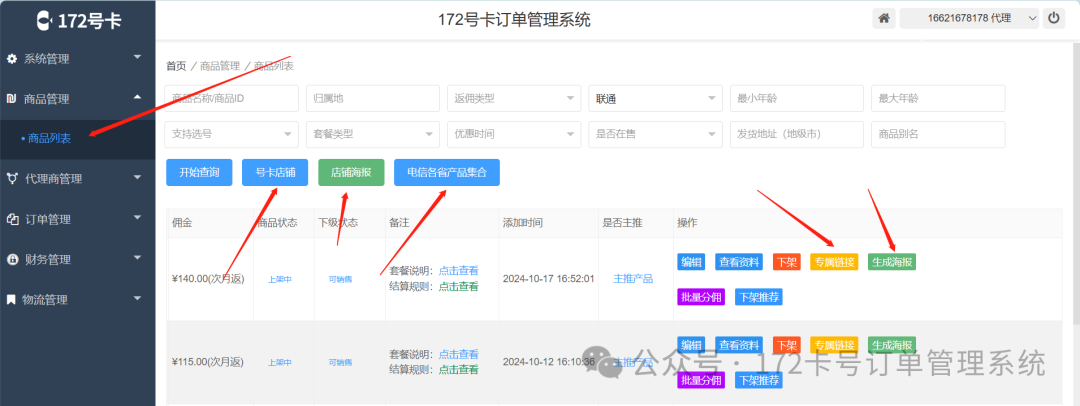The image size is (1080, 406).
Task: Click the 首页 breadcrumb link
Action: pyautogui.click(x=176, y=66)
